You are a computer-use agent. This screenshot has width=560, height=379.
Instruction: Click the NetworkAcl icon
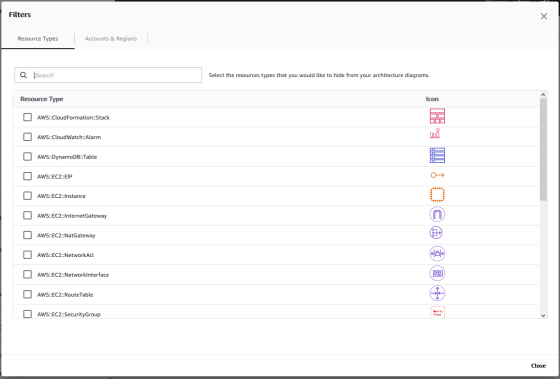pyautogui.click(x=437, y=254)
